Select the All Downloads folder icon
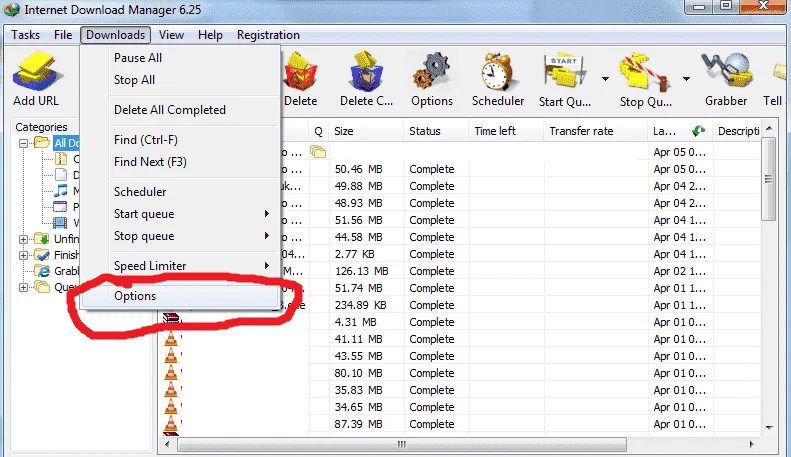791x457 pixels. coord(42,143)
